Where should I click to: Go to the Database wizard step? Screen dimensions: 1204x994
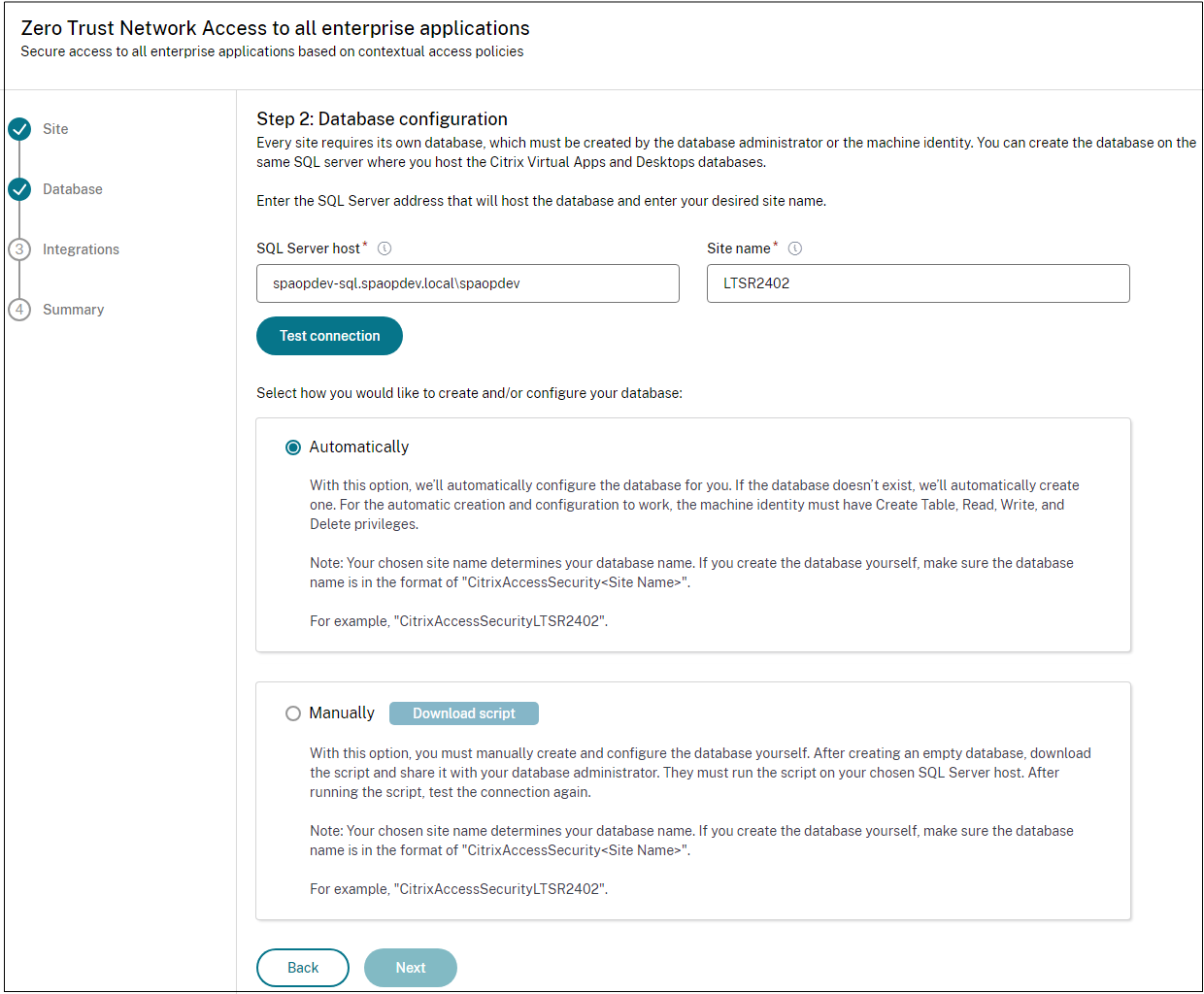click(x=73, y=189)
